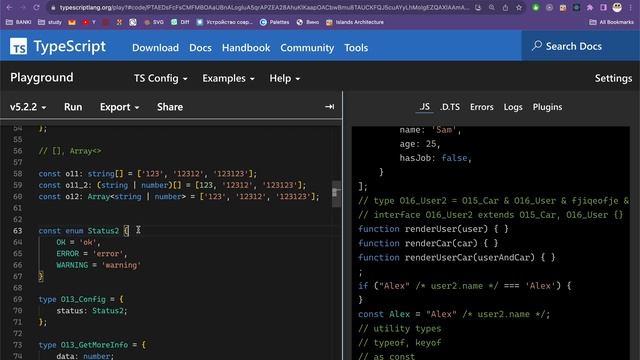Open the v5.2.2 version dropdown
This screenshot has height=360, width=640.
pos(28,107)
